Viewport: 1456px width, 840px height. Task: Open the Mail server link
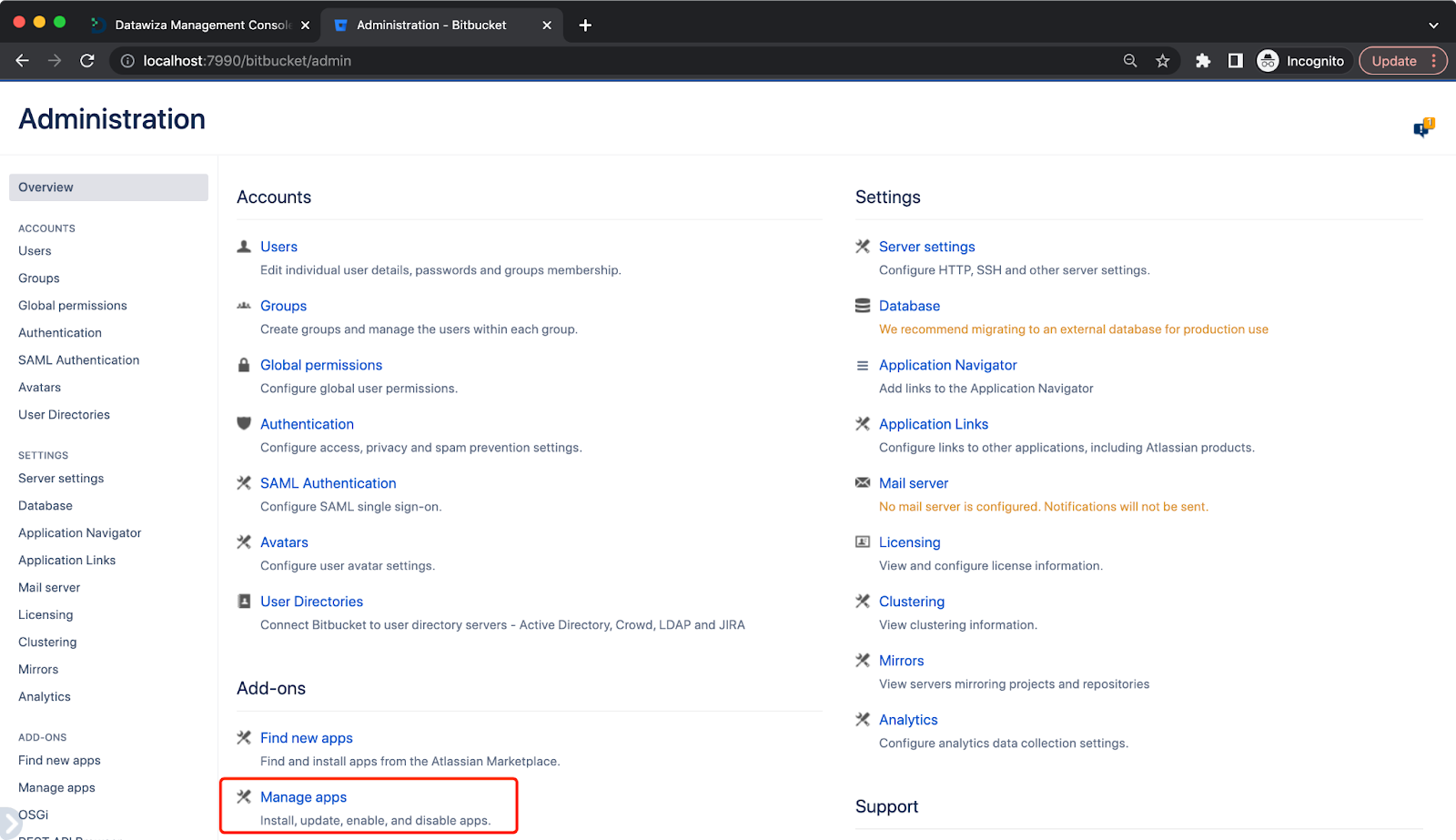tap(914, 483)
